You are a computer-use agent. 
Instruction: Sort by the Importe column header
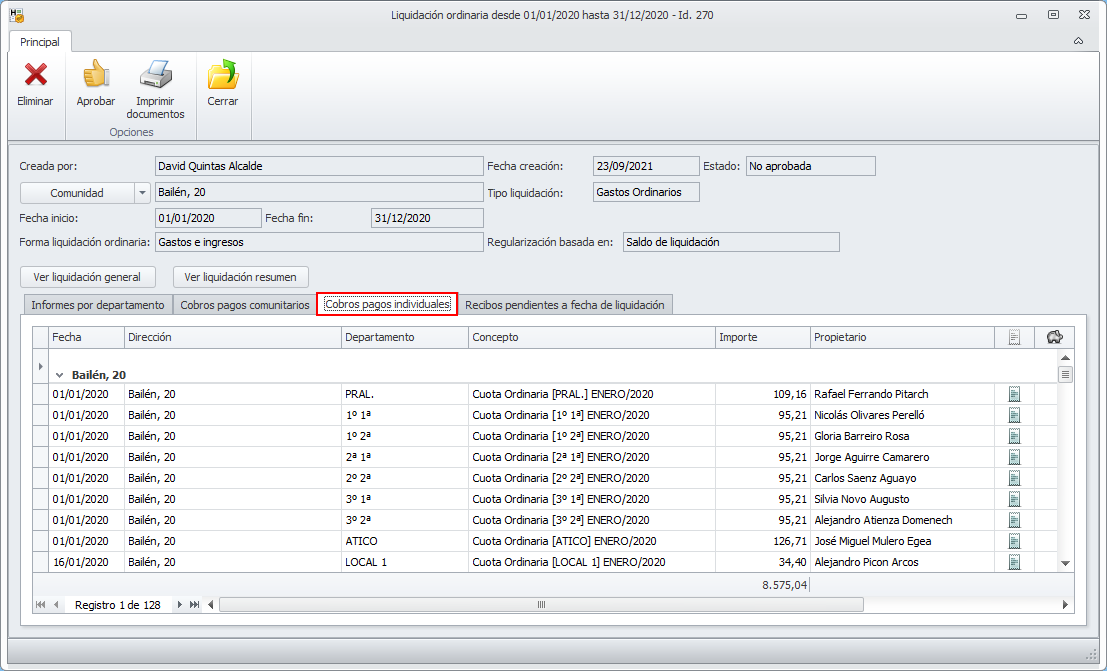click(x=762, y=338)
